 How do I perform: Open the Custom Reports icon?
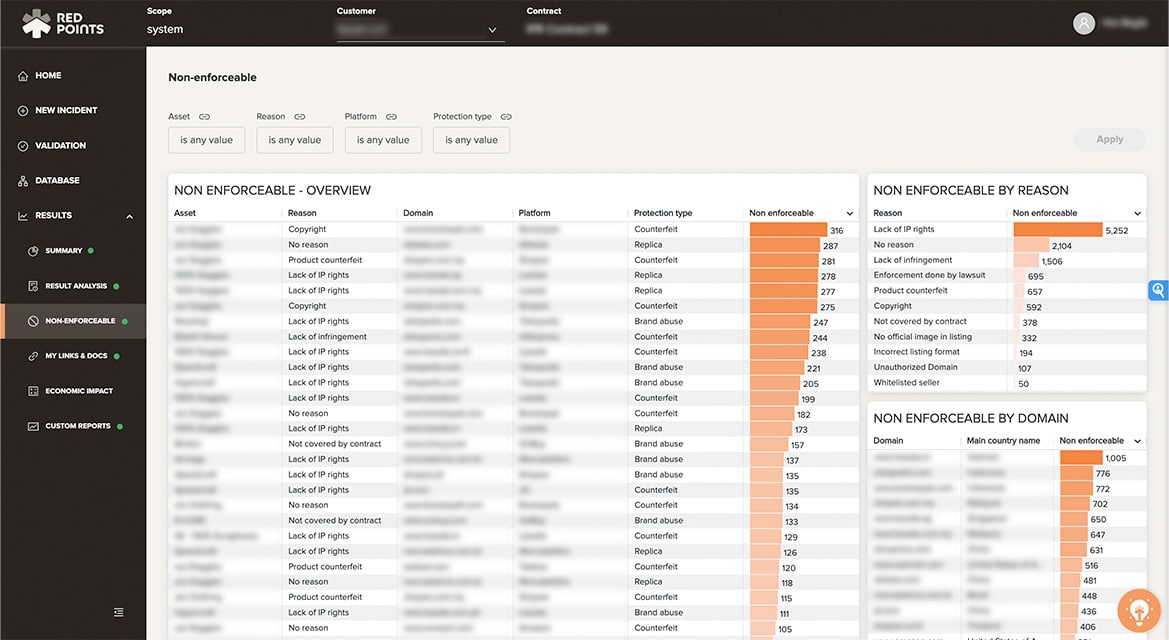click(x=33, y=425)
